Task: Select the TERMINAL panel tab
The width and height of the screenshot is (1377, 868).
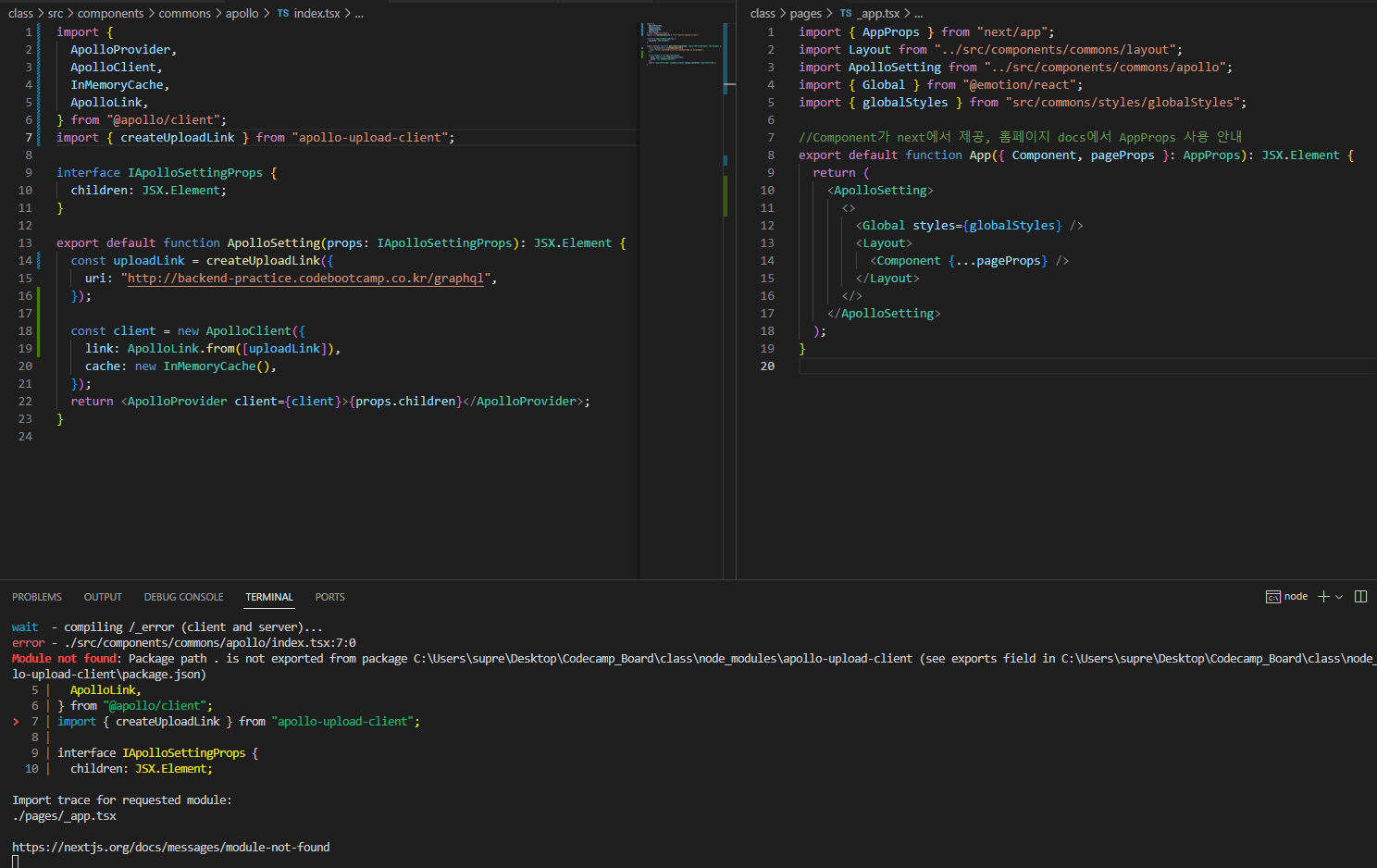Action: 269,597
